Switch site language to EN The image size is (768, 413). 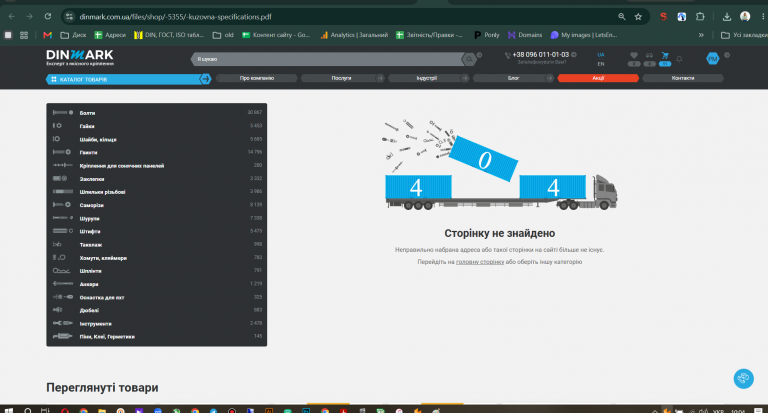tap(600, 64)
